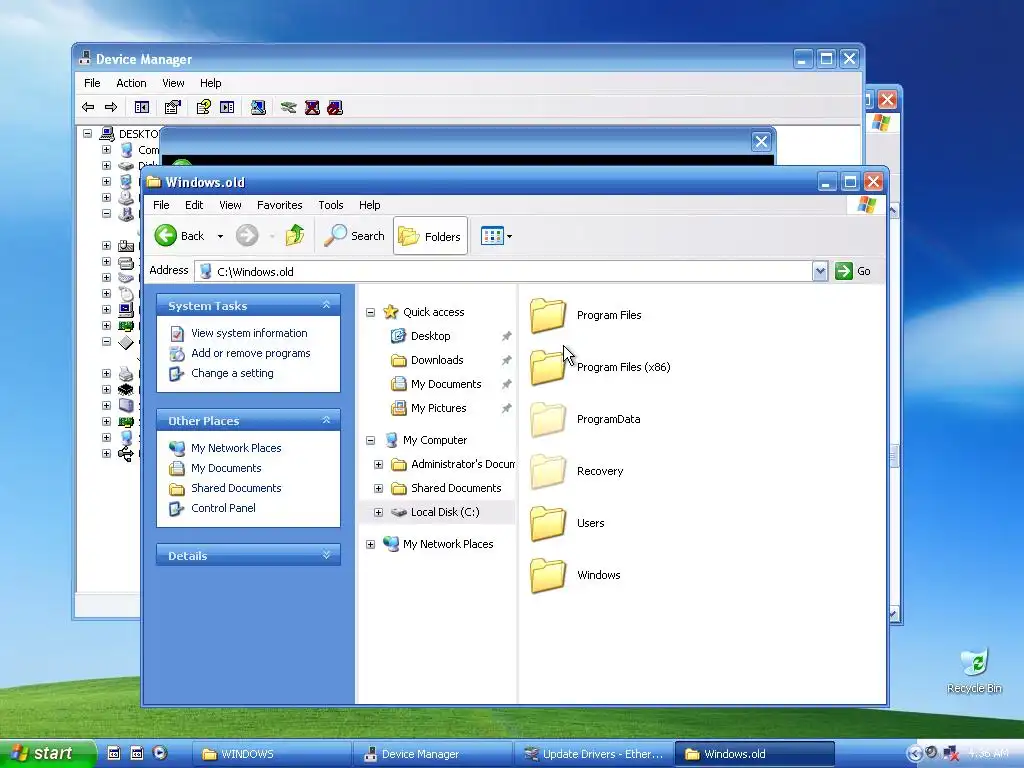The image size is (1024, 768).
Task: Click Device Manager's forward arrow icon
Action: pyautogui.click(x=111, y=107)
